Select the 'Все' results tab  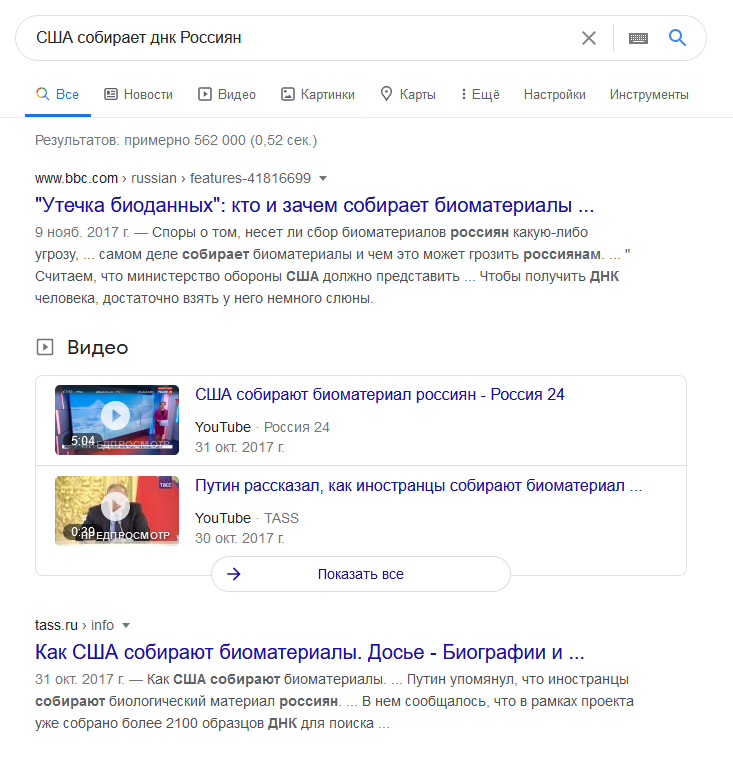click(57, 94)
